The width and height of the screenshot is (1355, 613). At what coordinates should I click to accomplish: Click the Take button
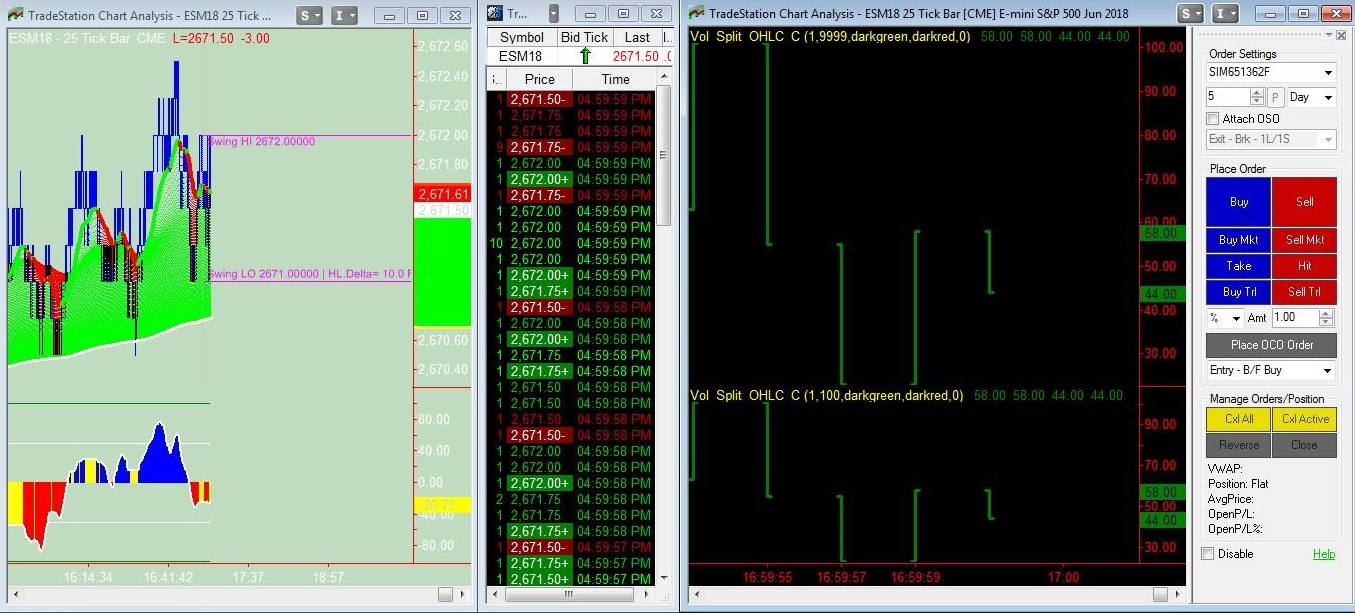click(x=1239, y=266)
